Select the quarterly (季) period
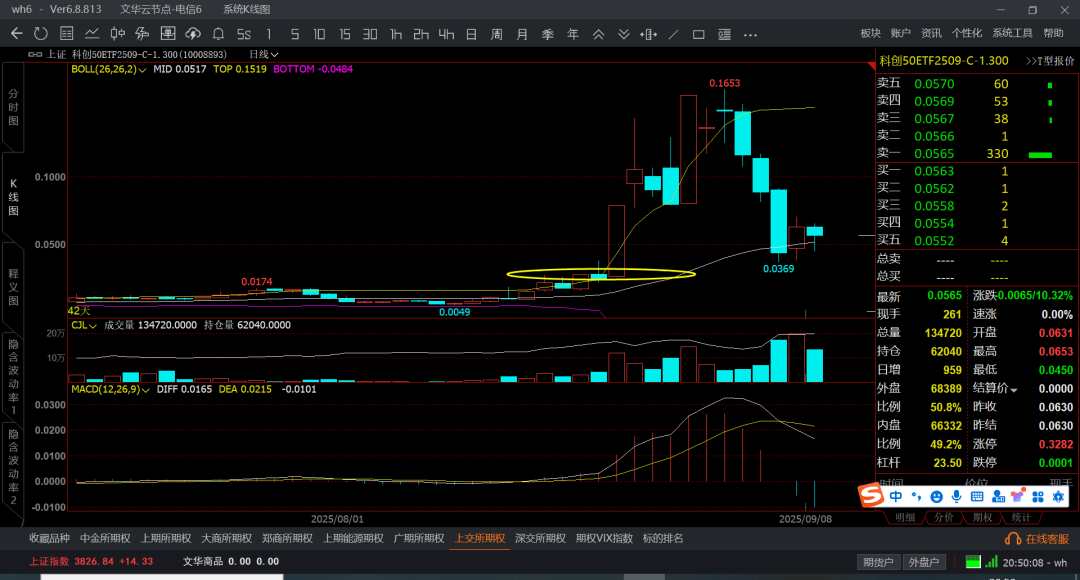Image resolution: width=1080 pixels, height=580 pixels. 548,34
